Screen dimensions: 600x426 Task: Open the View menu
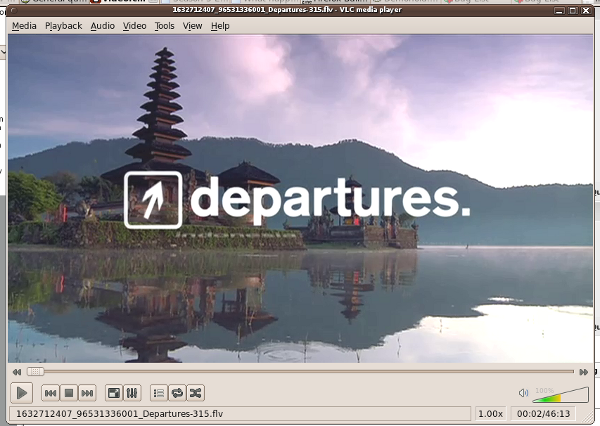point(192,26)
